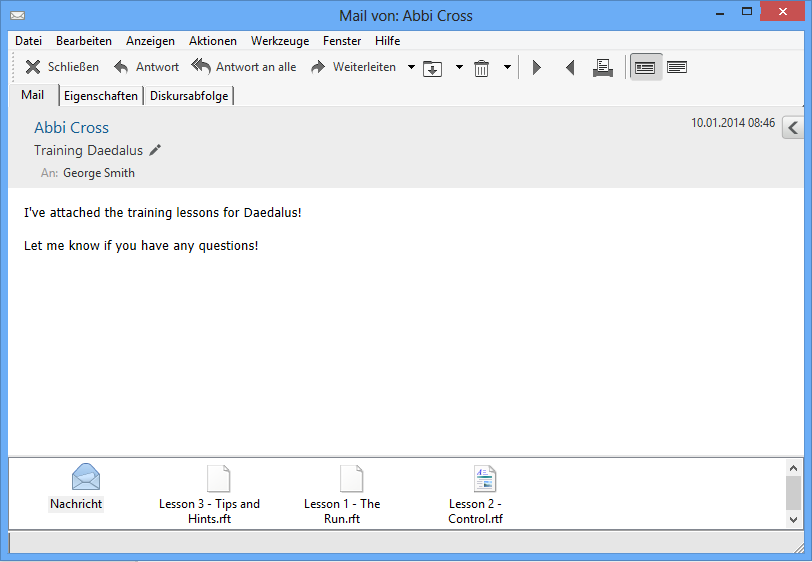Click the attachment pane scrollbar thumb
This screenshot has height=562, width=812.
(x=793, y=493)
